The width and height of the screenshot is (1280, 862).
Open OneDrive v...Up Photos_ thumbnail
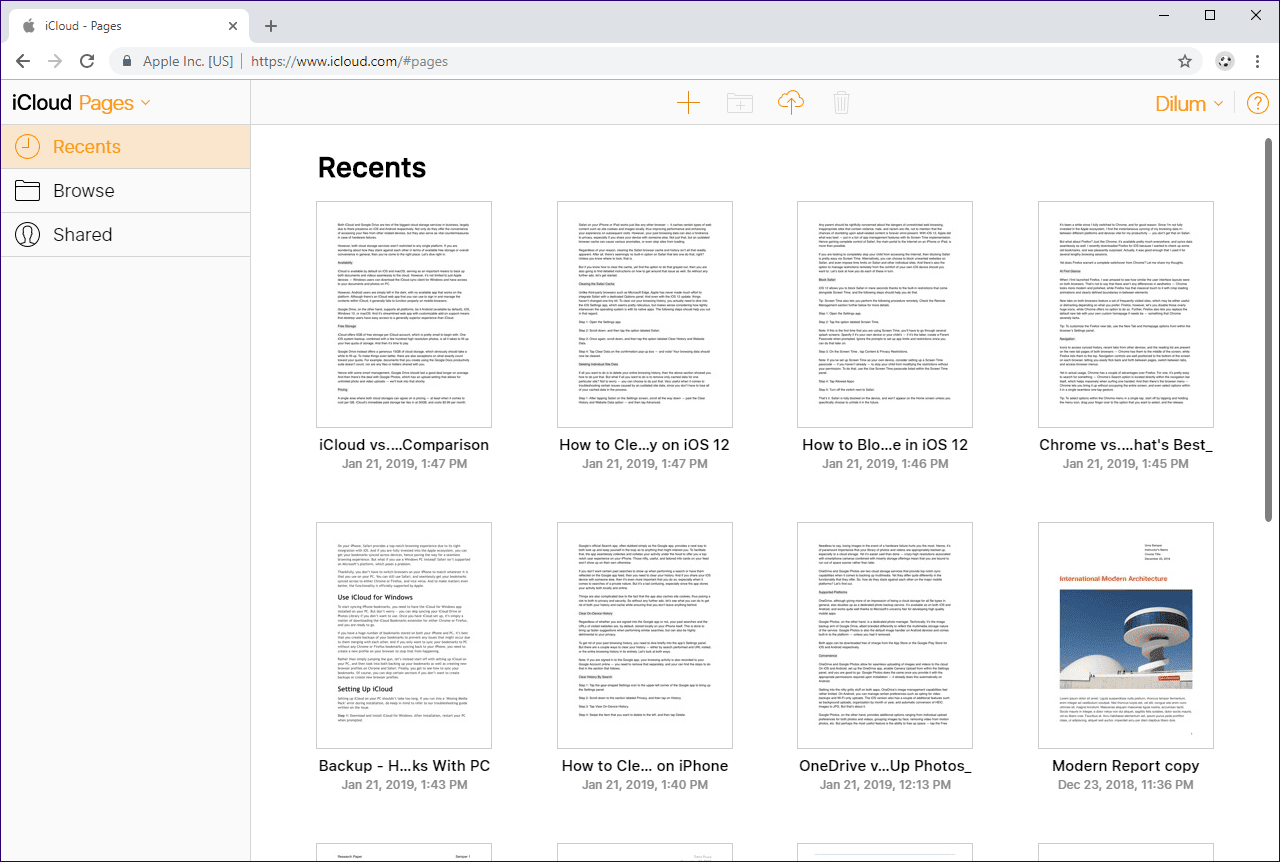[x=885, y=634]
